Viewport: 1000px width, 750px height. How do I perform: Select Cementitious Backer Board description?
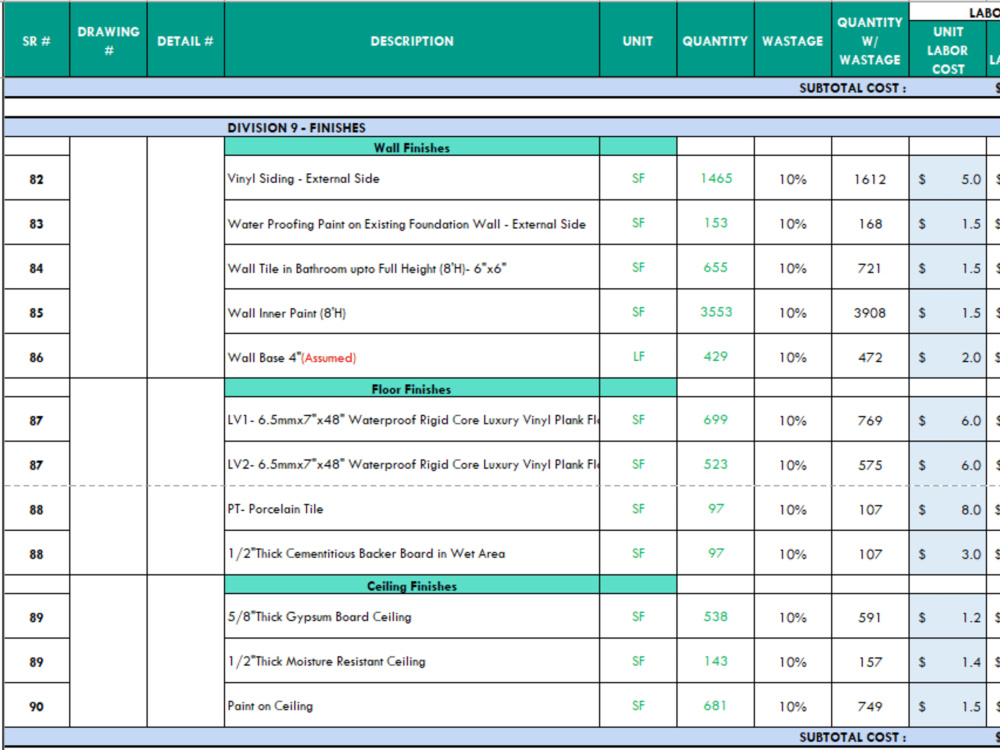[x=412, y=554]
